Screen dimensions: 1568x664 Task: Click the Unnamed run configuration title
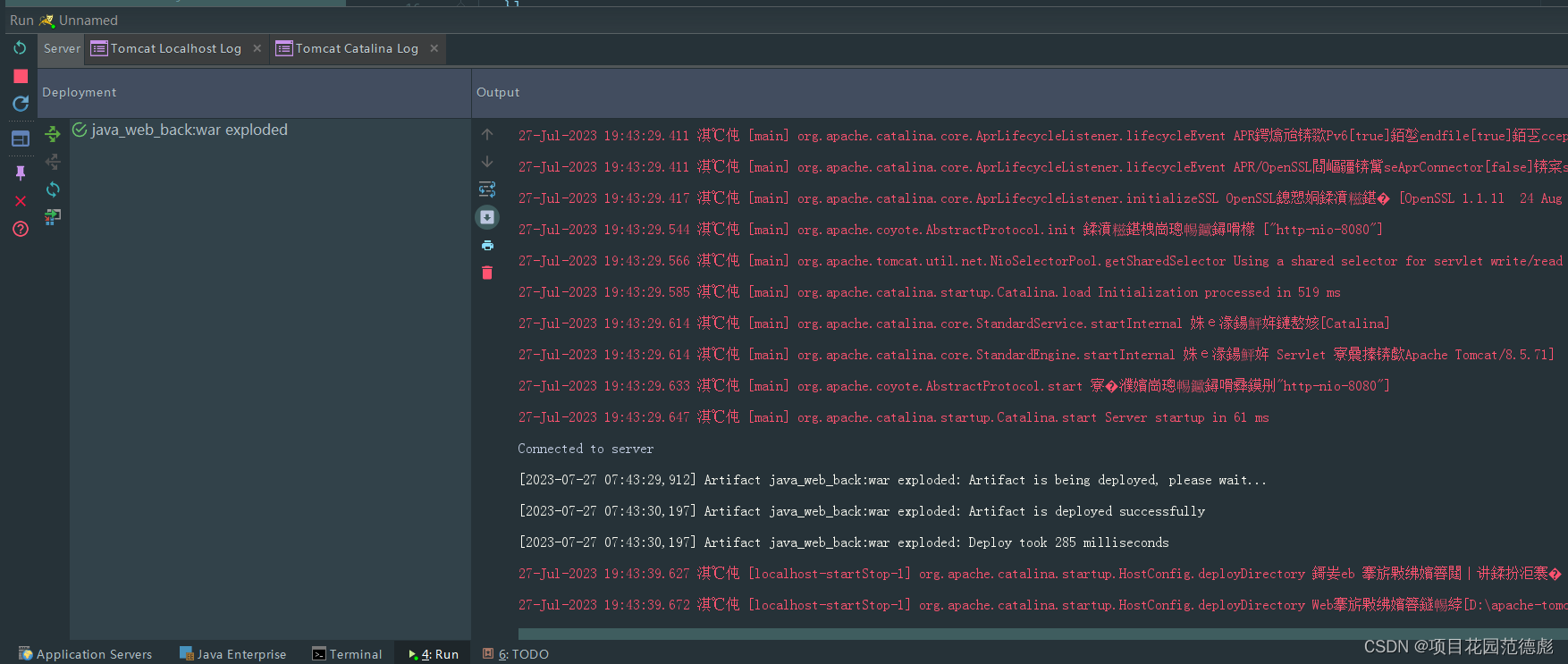(x=88, y=20)
